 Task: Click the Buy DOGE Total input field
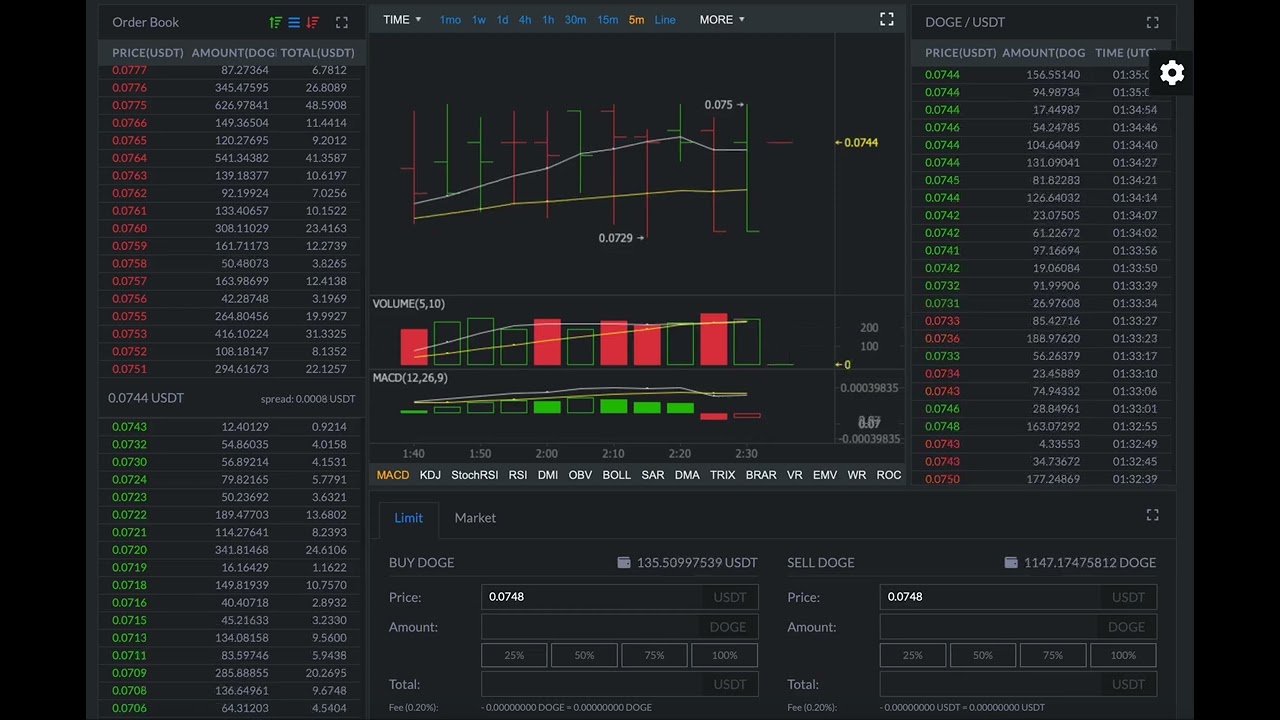coord(620,684)
